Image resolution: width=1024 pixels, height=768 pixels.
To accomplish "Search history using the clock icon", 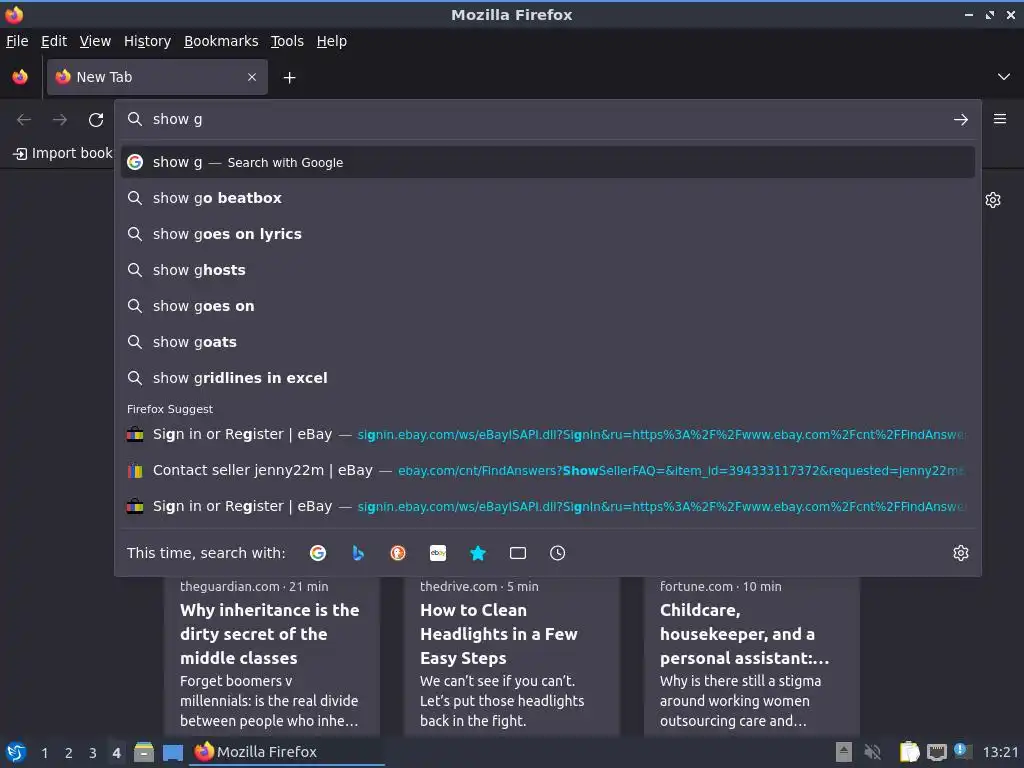I will click(558, 553).
